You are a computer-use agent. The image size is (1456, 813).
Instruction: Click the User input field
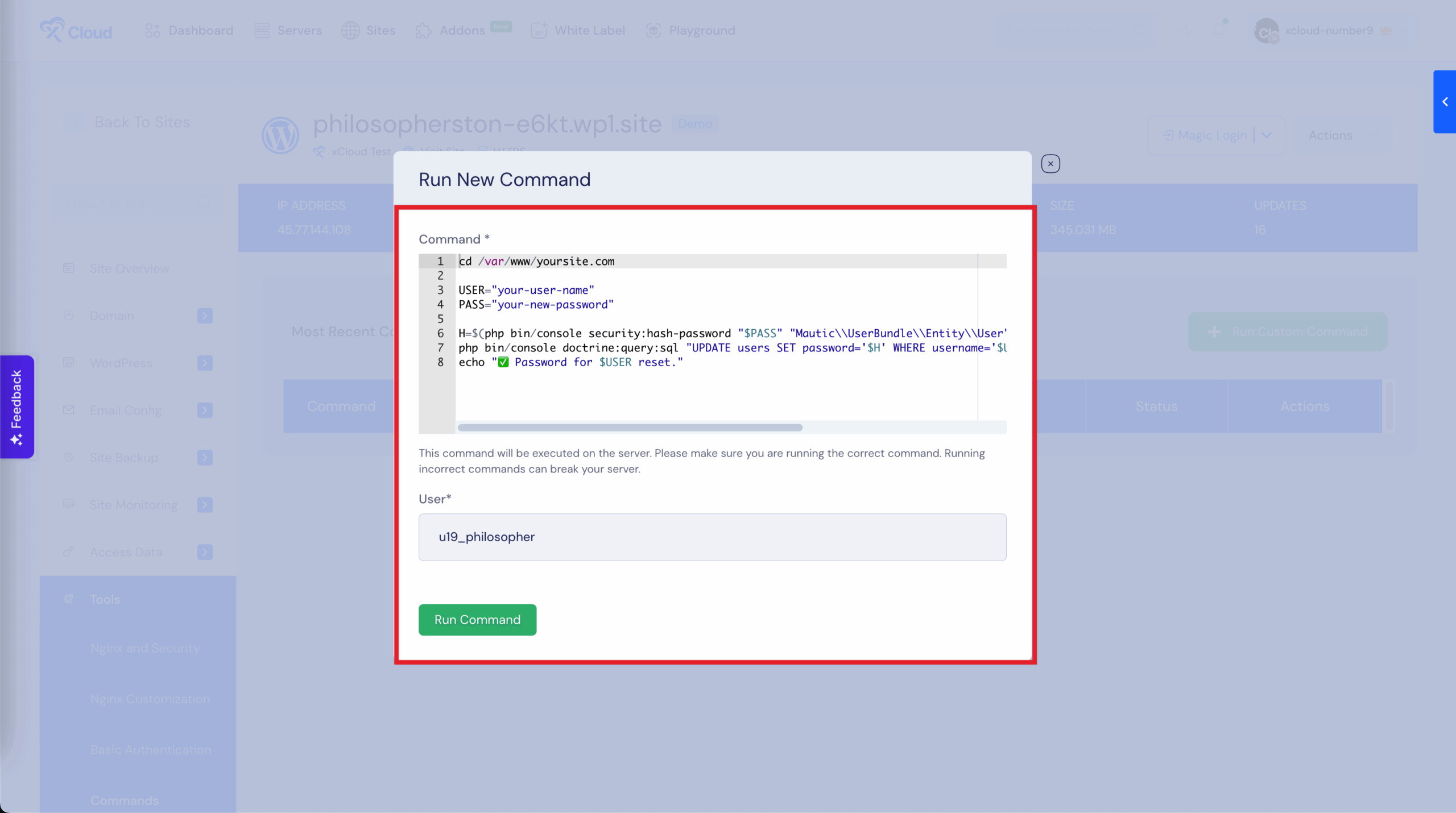(712, 537)
